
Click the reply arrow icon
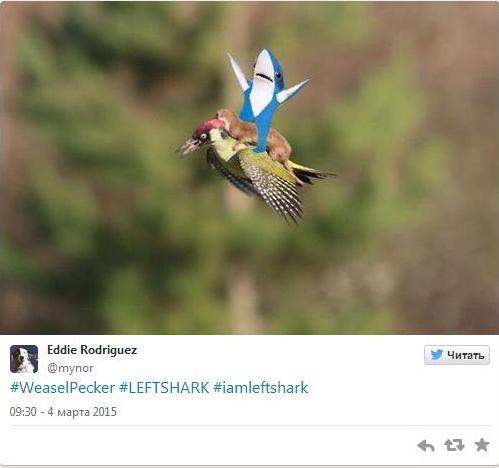[x=426, y=445]
